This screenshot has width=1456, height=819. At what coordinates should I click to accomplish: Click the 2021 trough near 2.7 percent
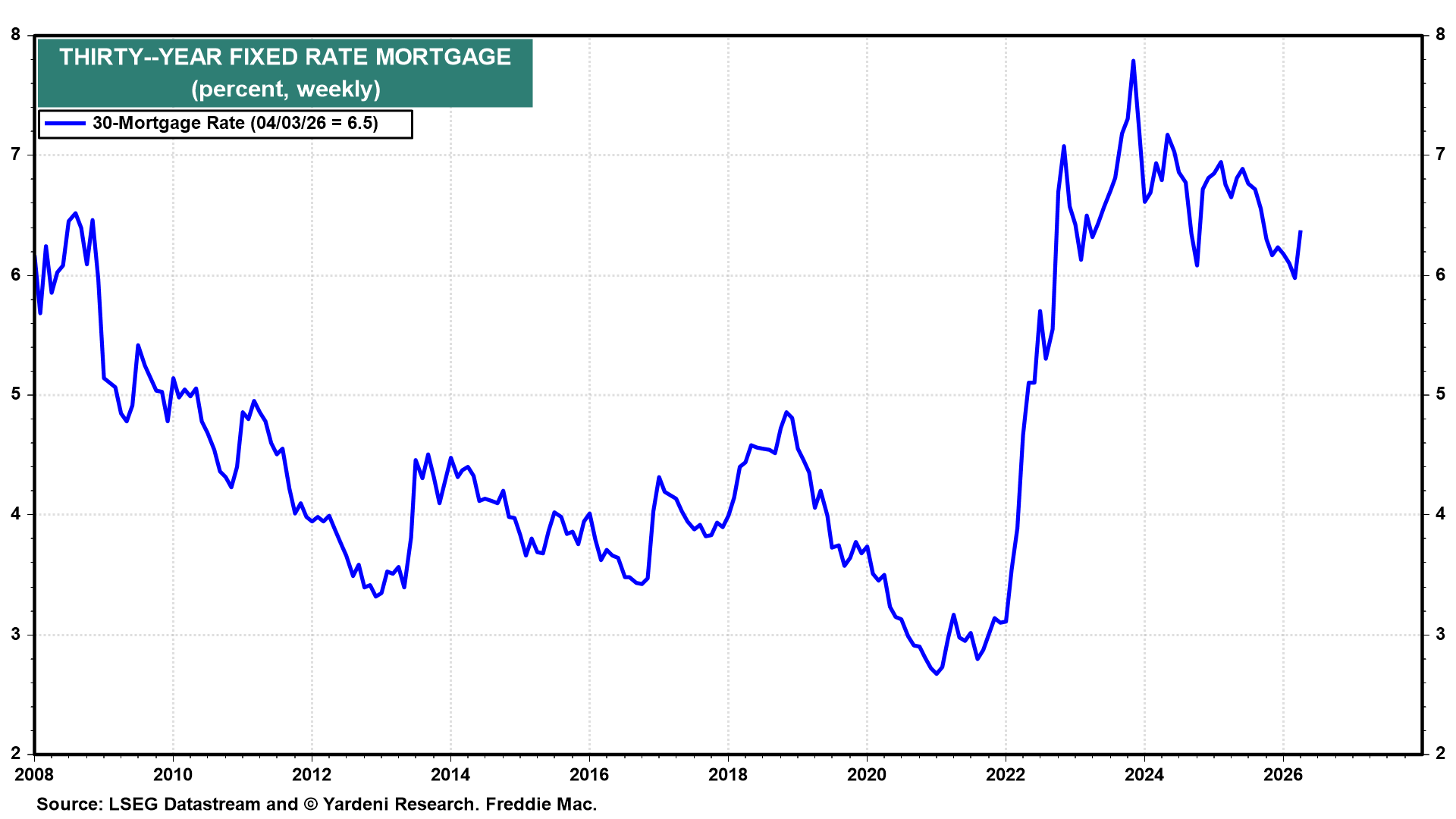(937, 672)
